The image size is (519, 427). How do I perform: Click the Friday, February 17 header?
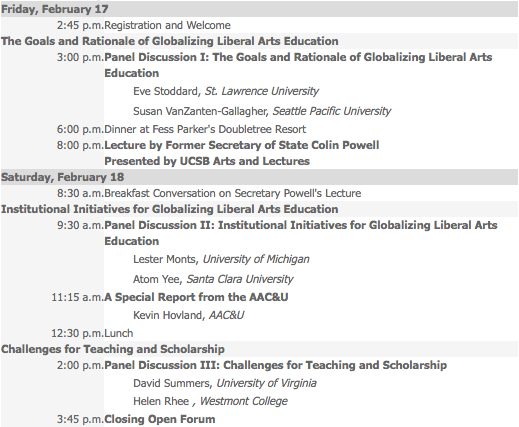coord(55,9)
